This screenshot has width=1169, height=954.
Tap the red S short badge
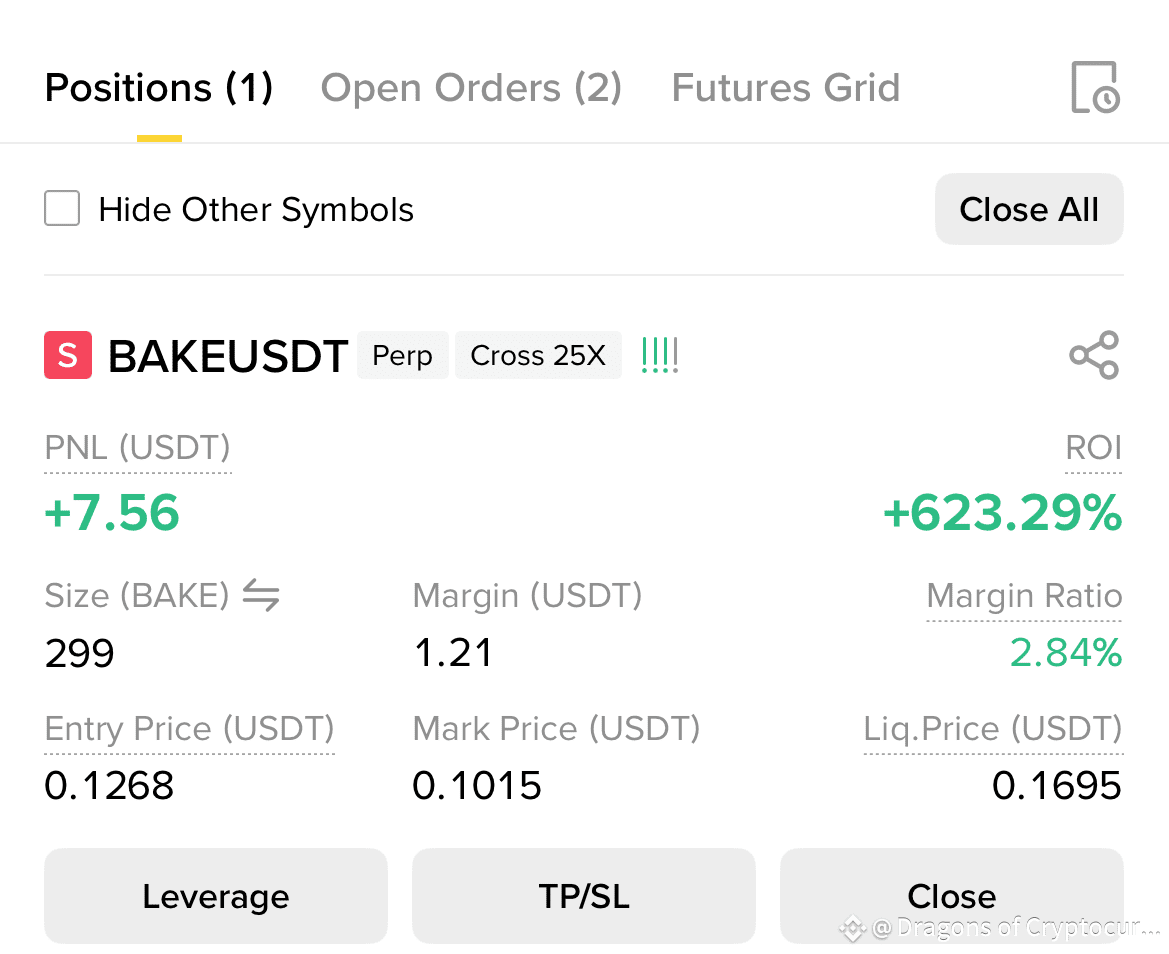68,355
